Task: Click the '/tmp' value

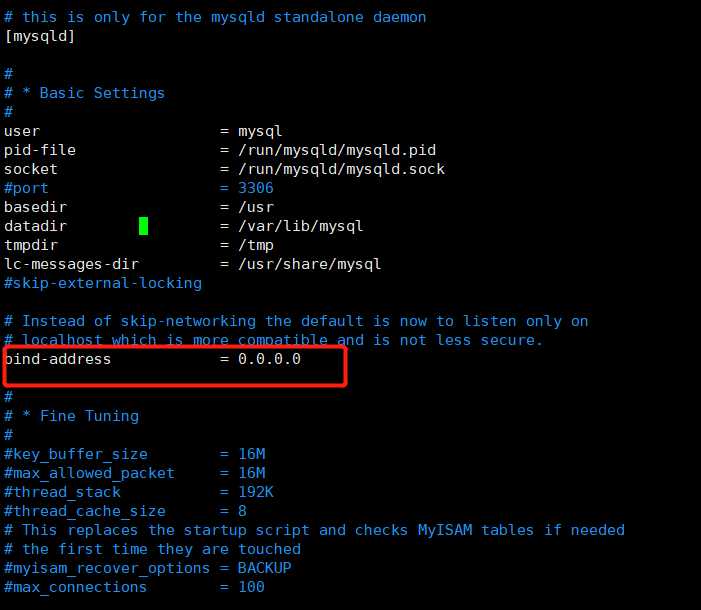Action: (x=255, y=245)
